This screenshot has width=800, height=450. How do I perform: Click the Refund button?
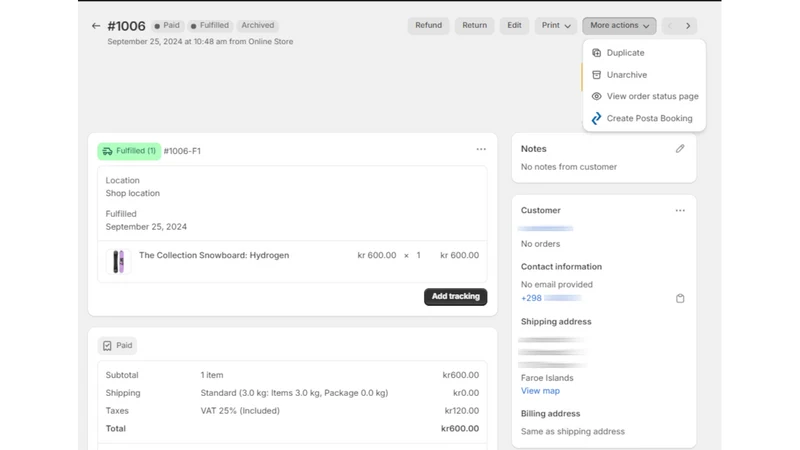[x=429, y=26]
